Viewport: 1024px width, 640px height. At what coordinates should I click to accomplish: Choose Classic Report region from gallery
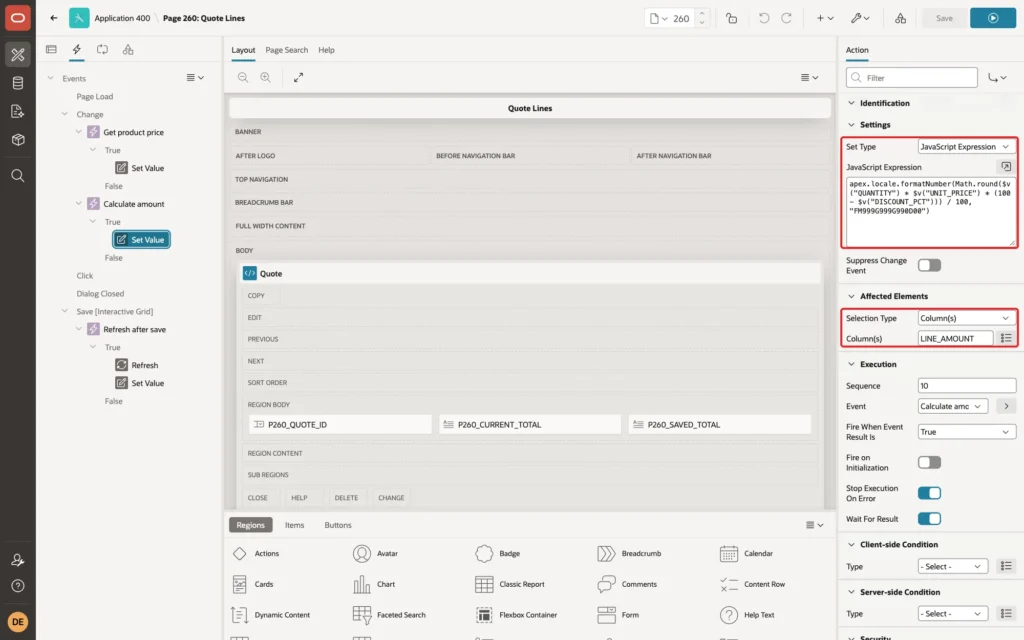(x=511, y=584)
